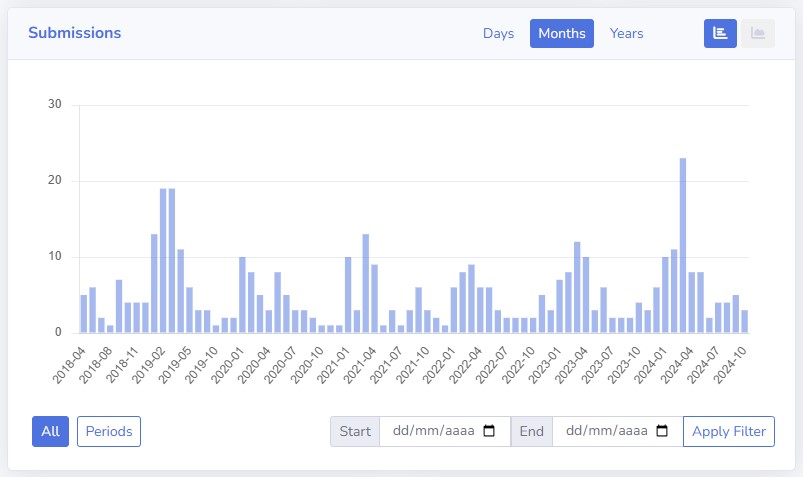This screenshot has height=477, width=803.
Task: Click the Periods button
Action: 109,431
